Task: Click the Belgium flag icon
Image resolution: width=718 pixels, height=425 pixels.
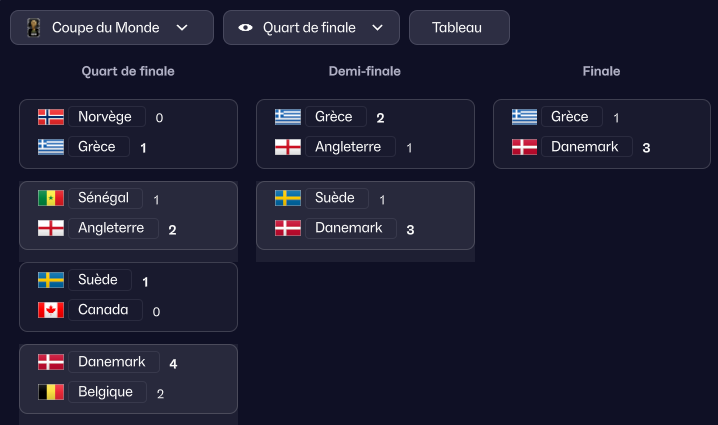Action: 51,392
